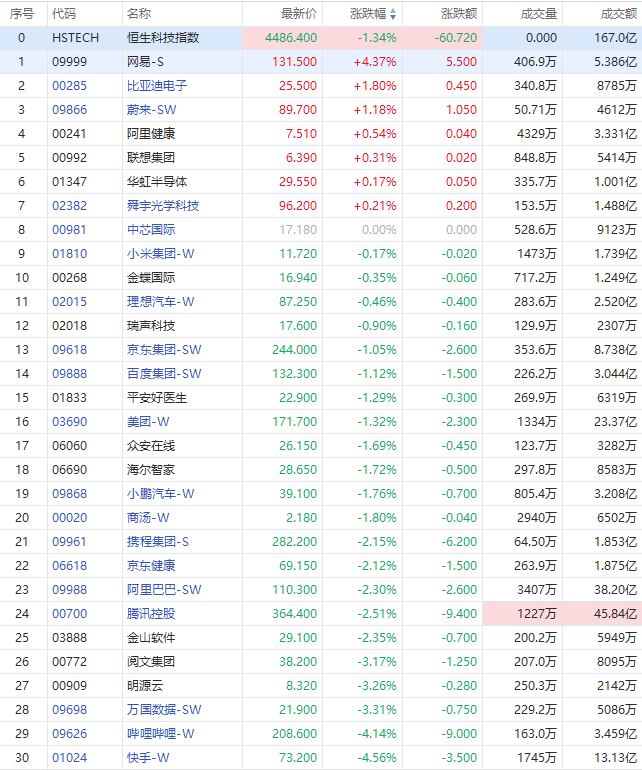Select 联想集团 row name

pyautogui.click(x=151, y=158)
